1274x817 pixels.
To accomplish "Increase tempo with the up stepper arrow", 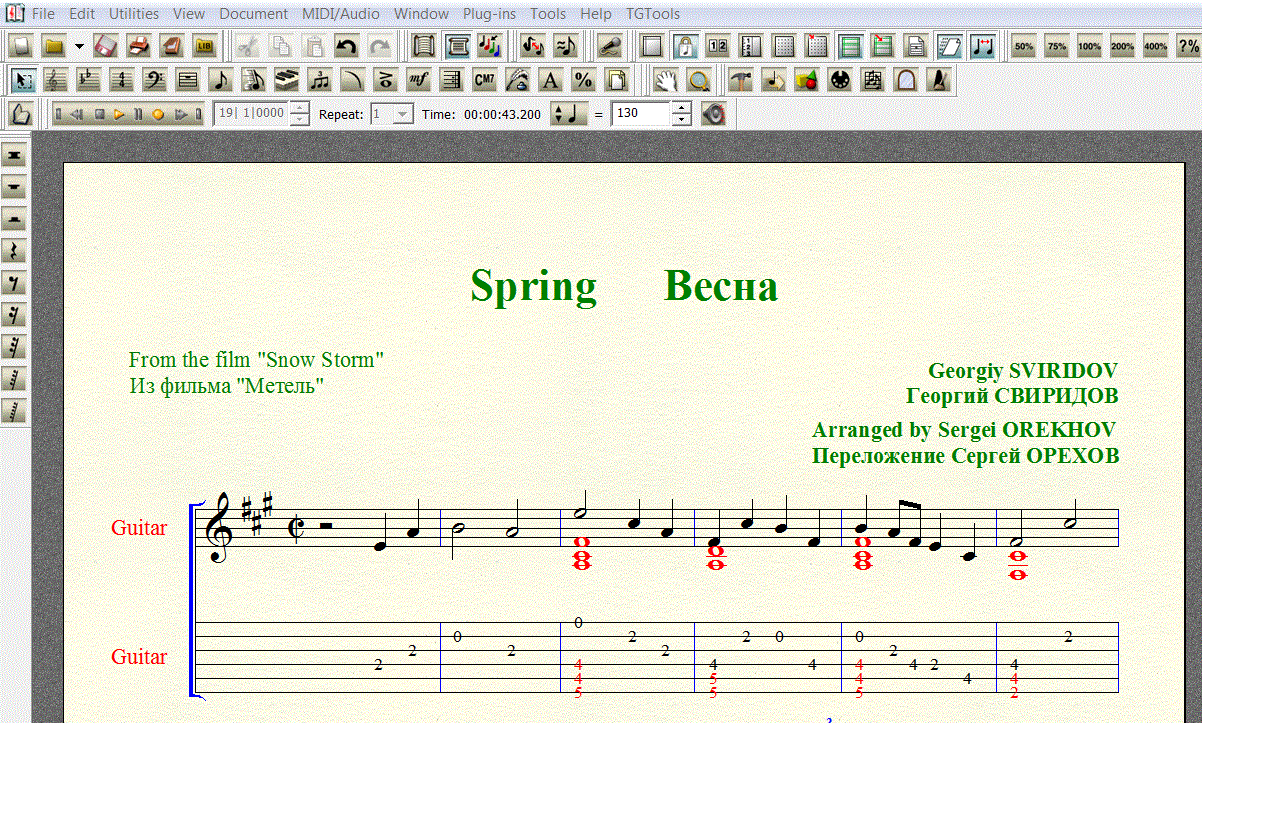I will [681, 108].
